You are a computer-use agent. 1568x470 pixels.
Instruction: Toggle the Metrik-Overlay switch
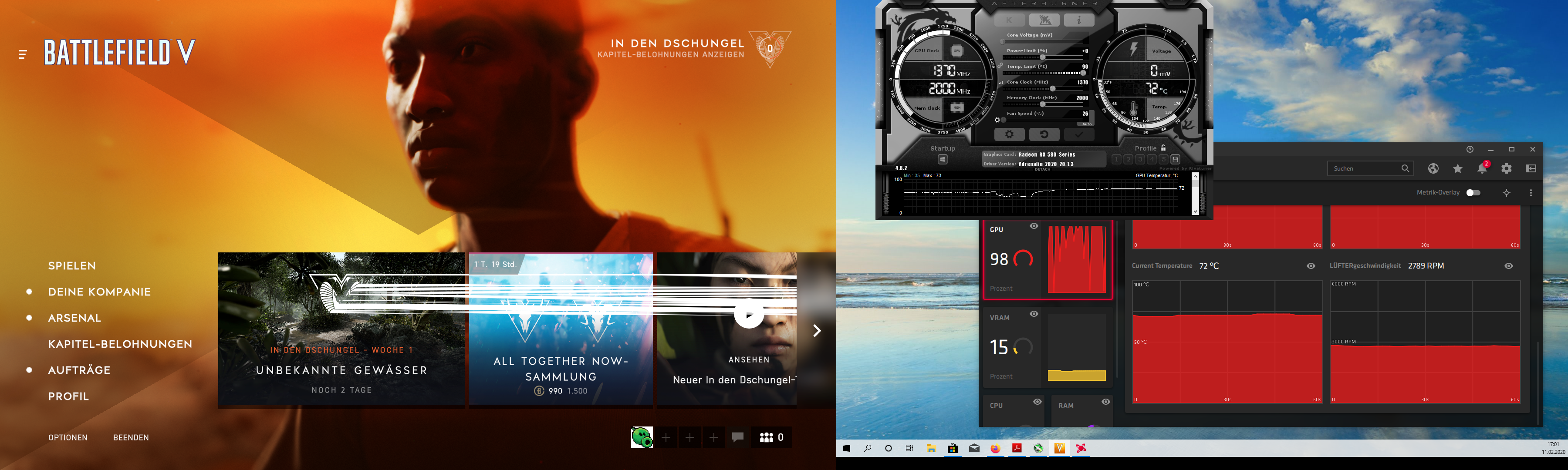1473,193
